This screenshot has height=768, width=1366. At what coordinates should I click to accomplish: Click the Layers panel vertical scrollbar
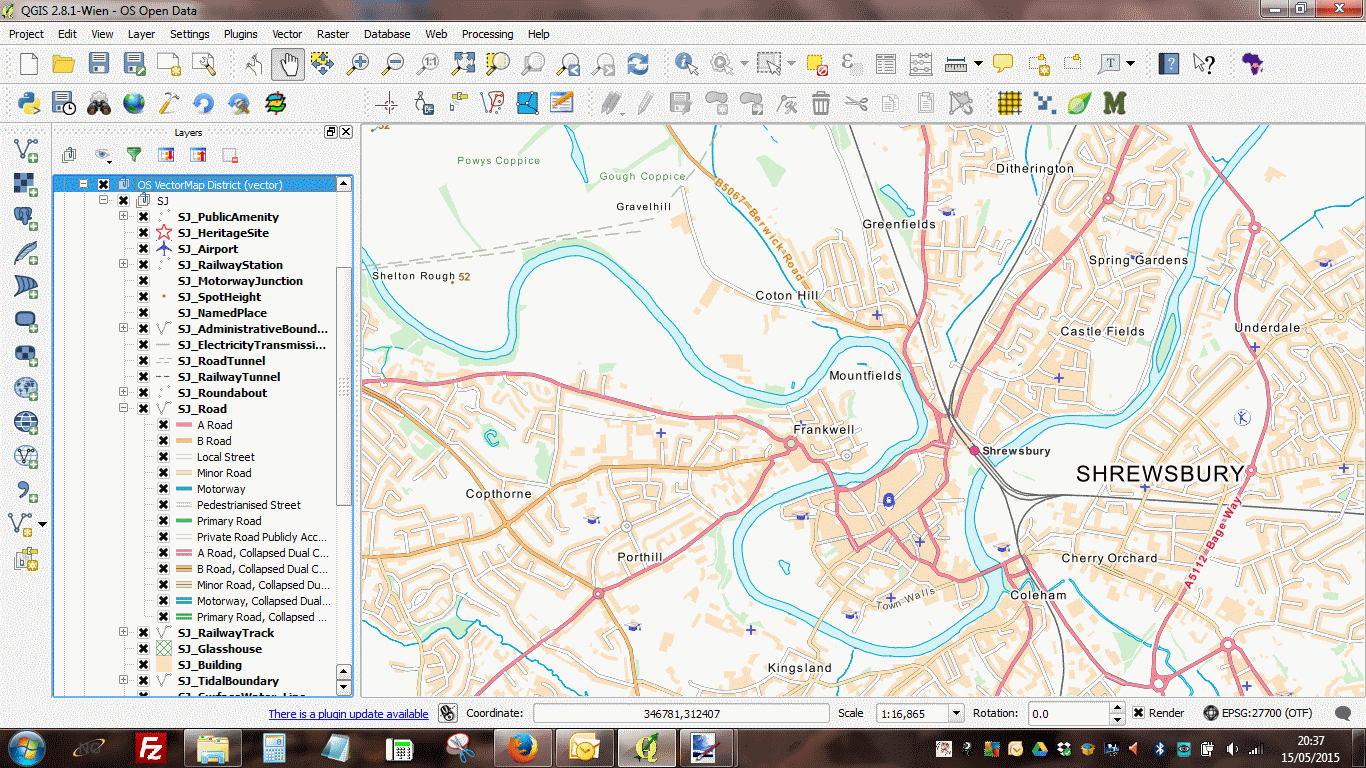point(344,386)
